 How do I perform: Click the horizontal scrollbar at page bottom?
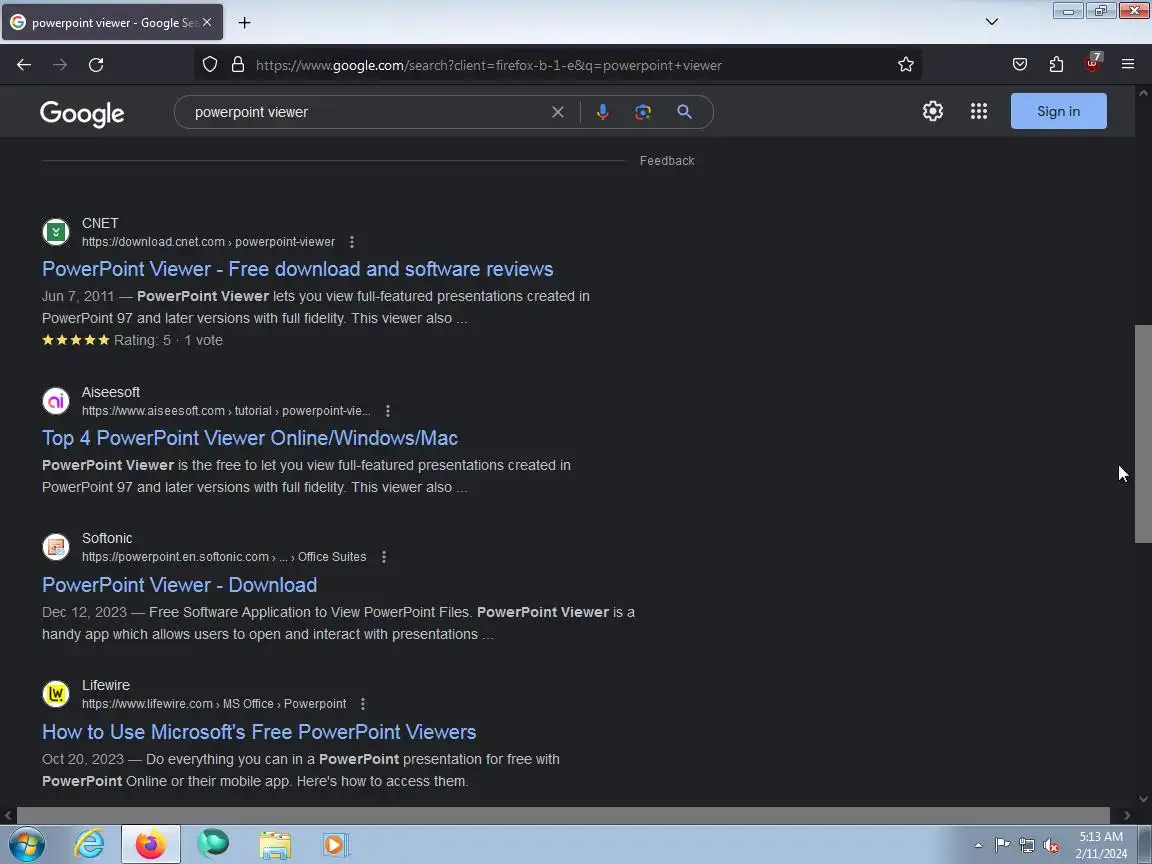[563, 816]
